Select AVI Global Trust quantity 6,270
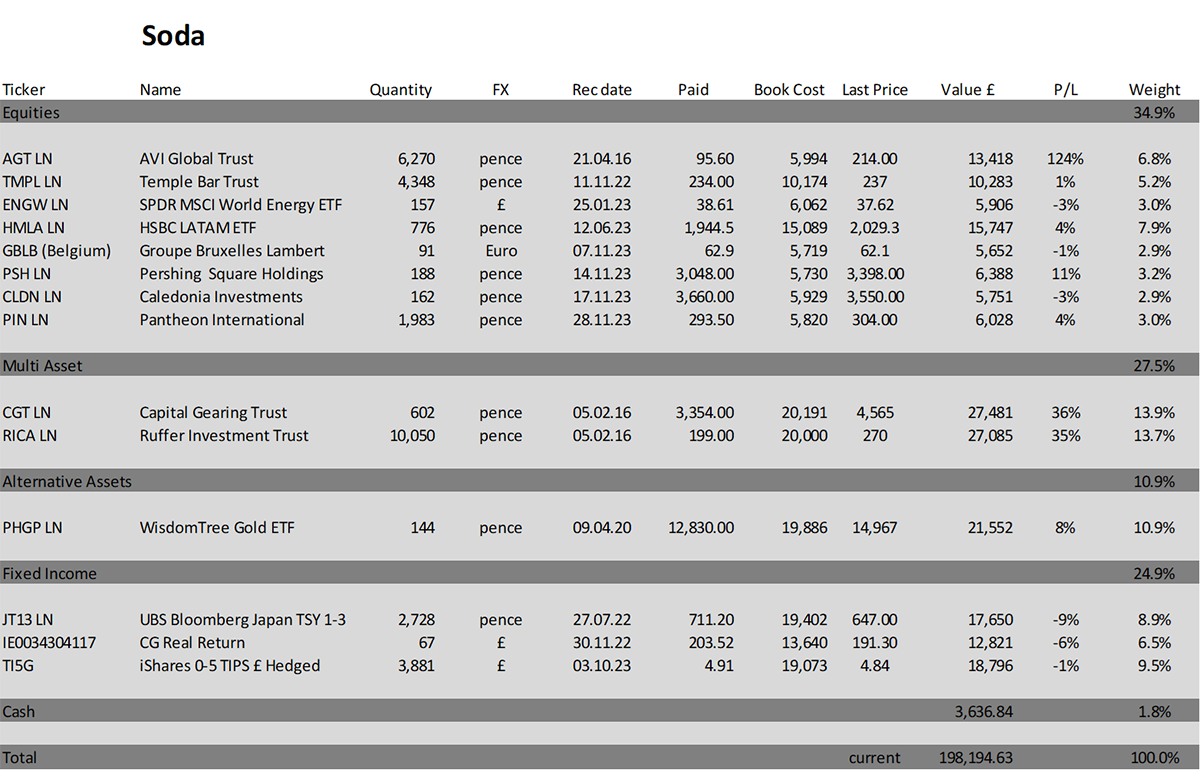Screen dimensions: 1200x770 click(416, 158)
